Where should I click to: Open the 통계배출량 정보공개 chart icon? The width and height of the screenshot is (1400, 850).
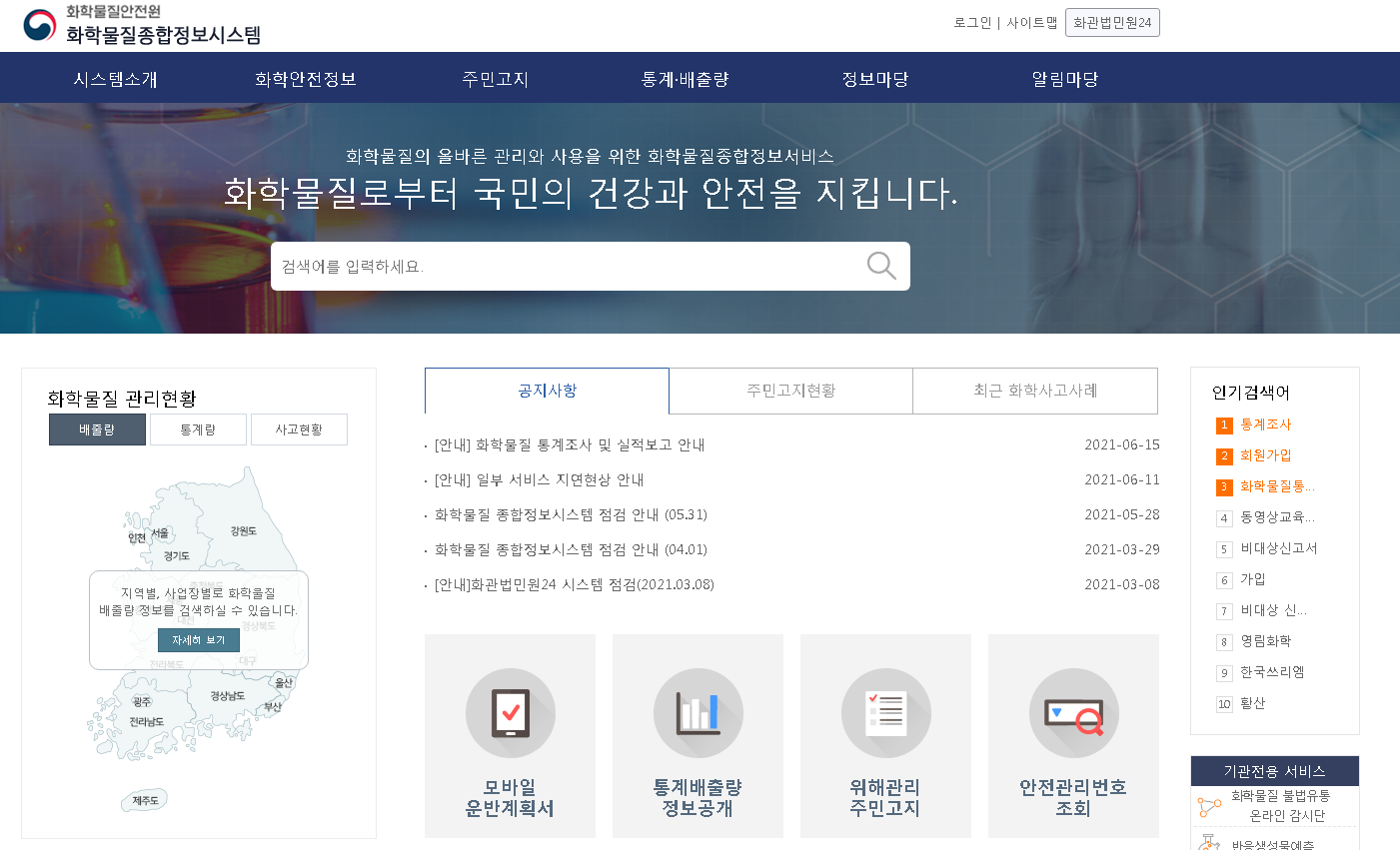(x=699, y=713)
